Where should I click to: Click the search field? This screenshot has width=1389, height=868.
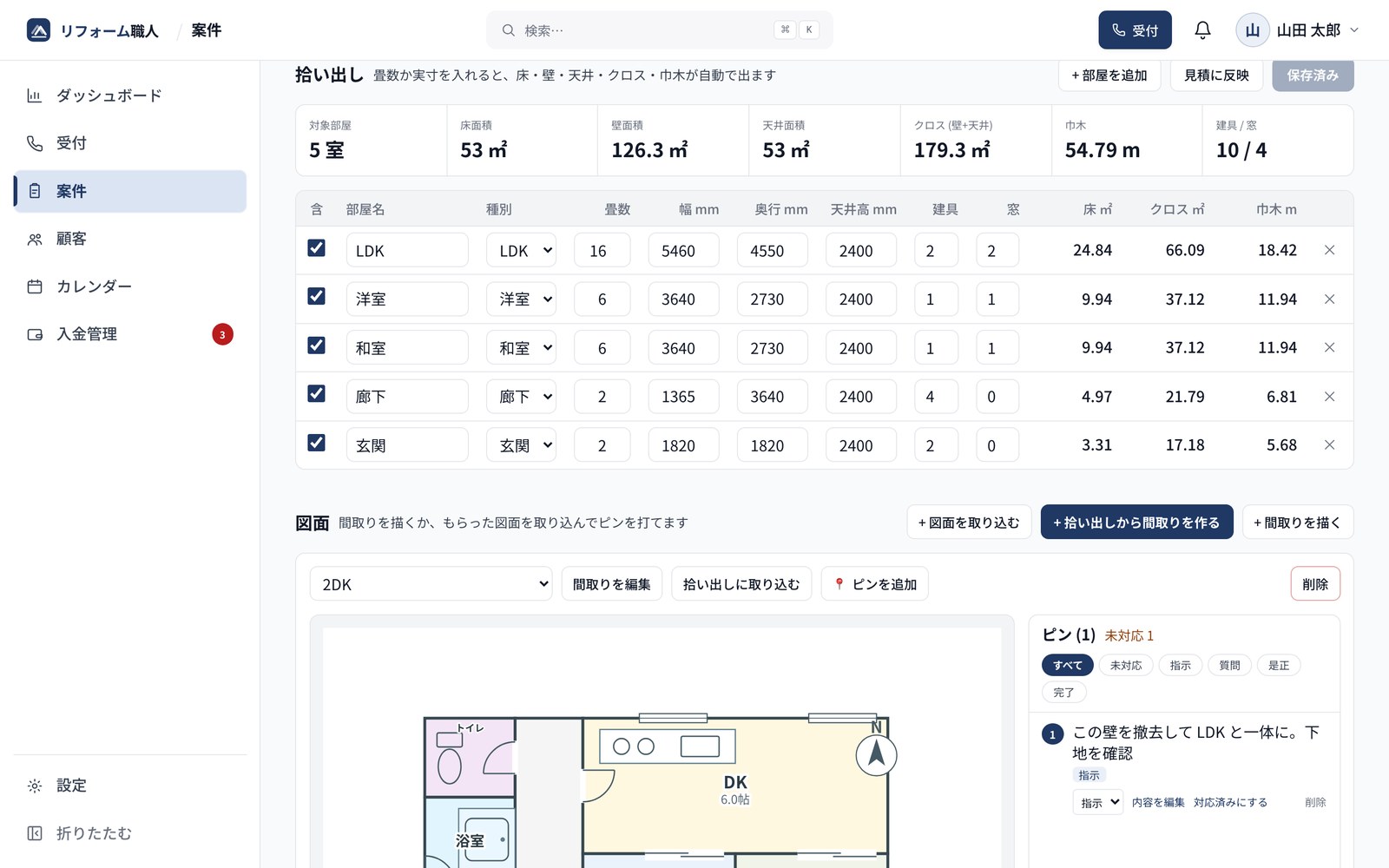660,30
